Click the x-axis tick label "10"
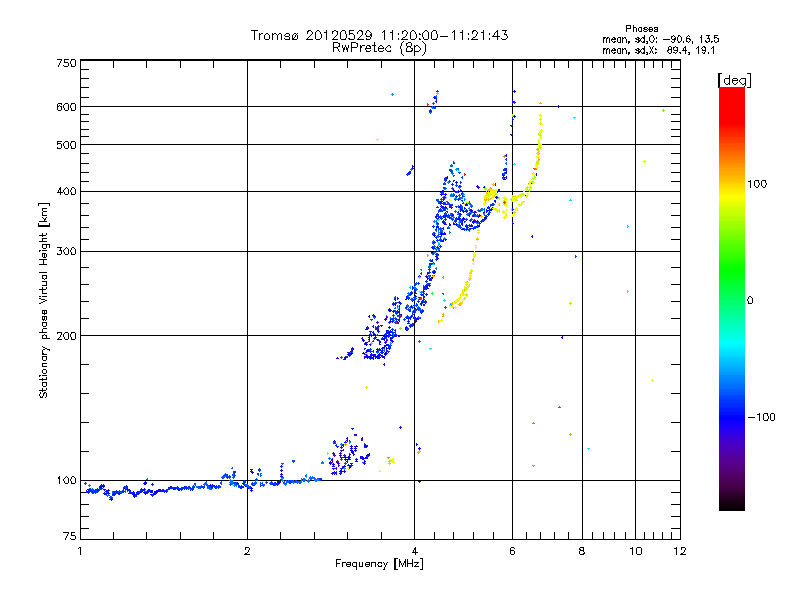800x600 pixels. pos(635,552)
